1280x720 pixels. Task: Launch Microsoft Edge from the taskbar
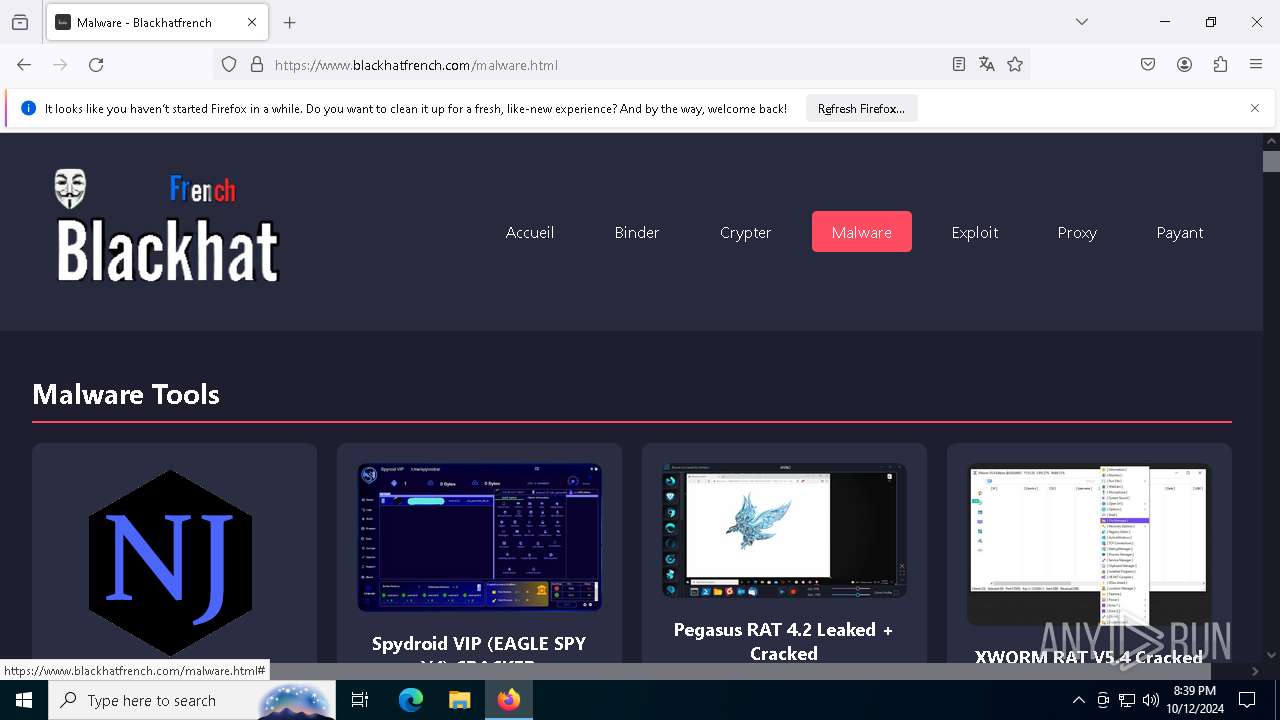pyautogui.click(x=411, y=700)
